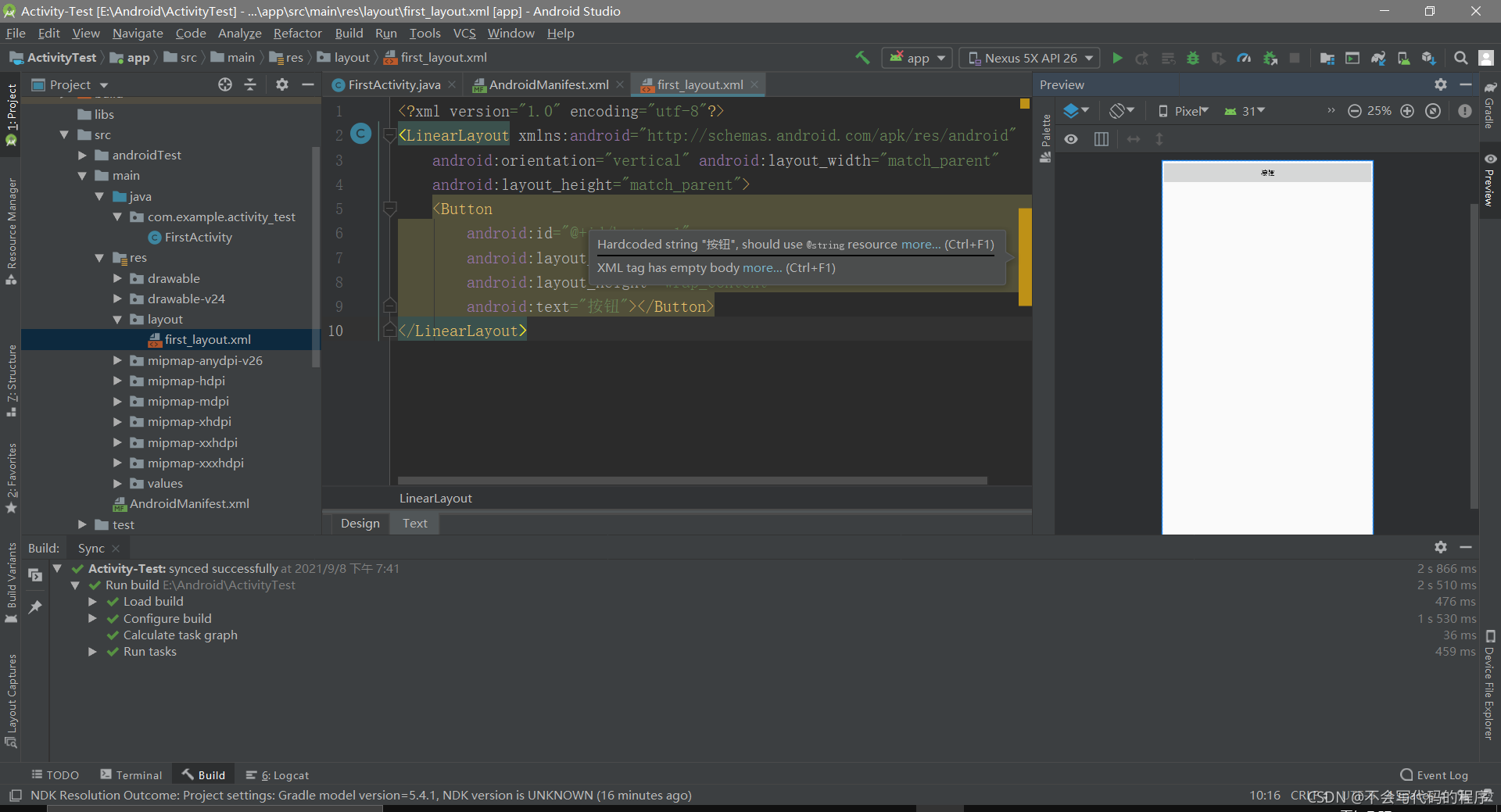1501x812 pixels.
Task: Zoom out in the layout preview
Action: pos(1355,111)
